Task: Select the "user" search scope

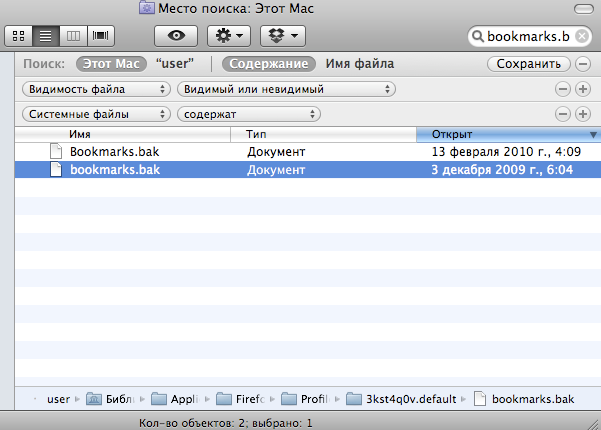Action: [x=175, y=64]
